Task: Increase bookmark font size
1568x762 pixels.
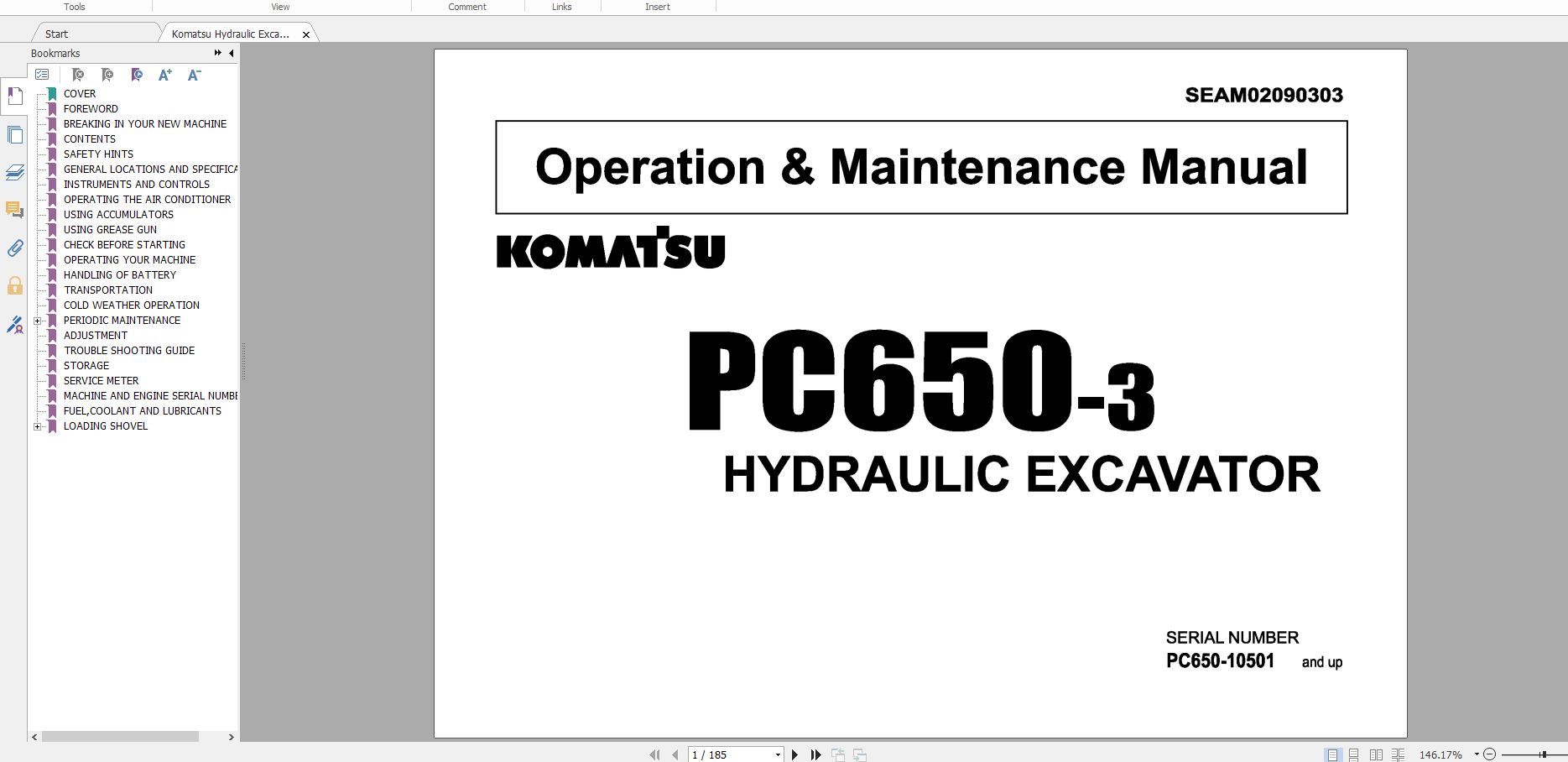Action: tap(165, 75)
